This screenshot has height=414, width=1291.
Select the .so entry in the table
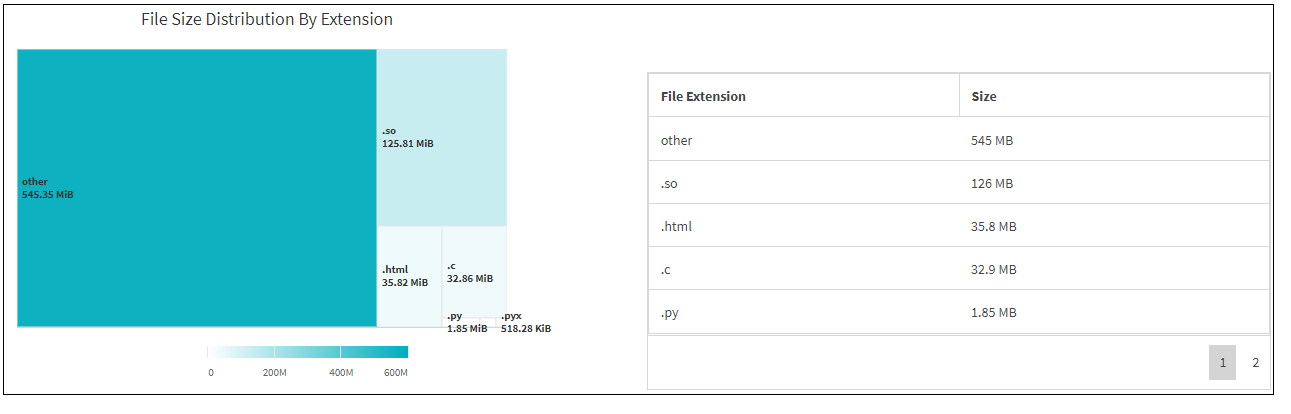click(x=670, y=183)
